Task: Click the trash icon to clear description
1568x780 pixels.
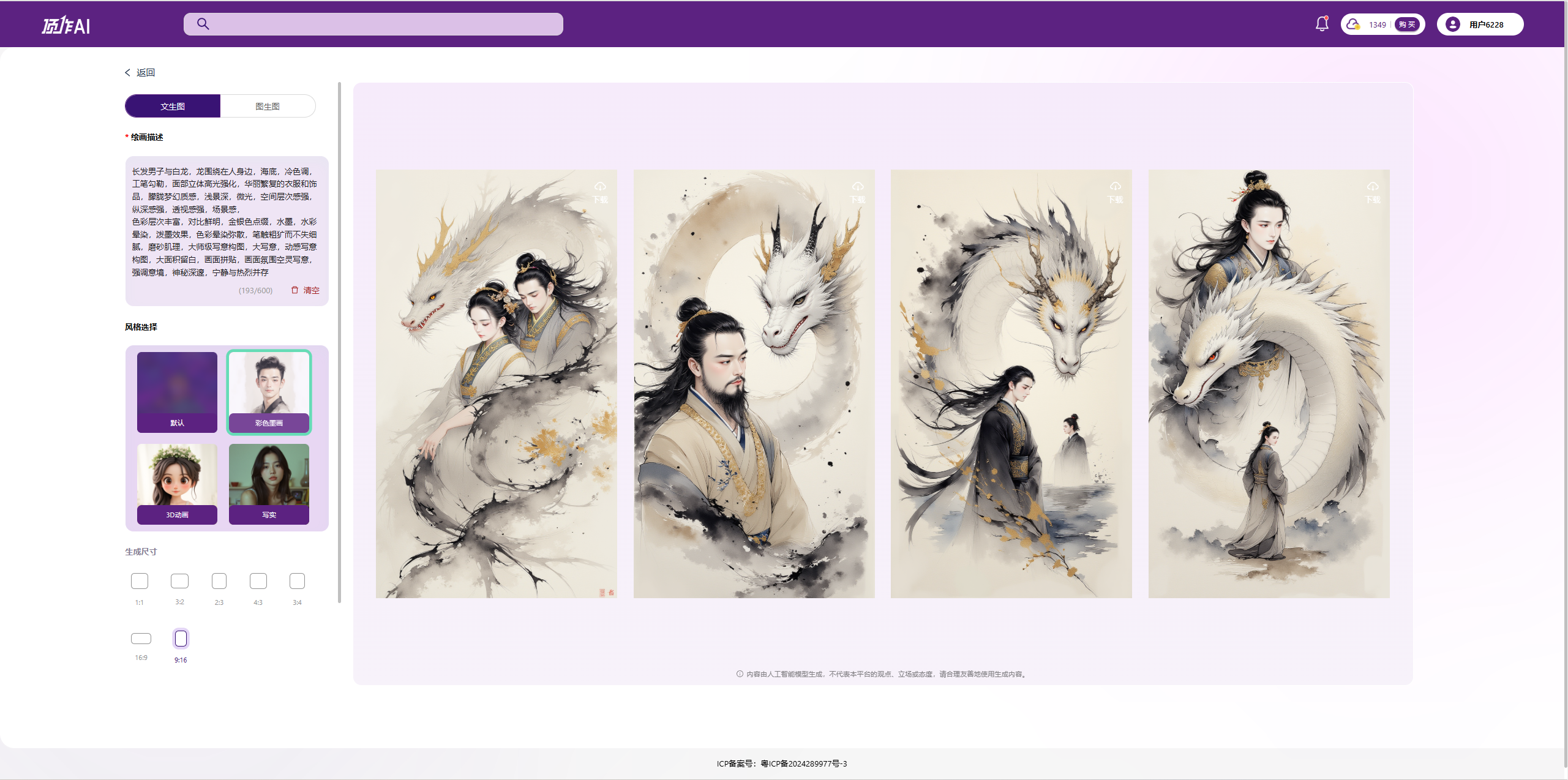Action: pyautogui.click(x=295, y=290)
